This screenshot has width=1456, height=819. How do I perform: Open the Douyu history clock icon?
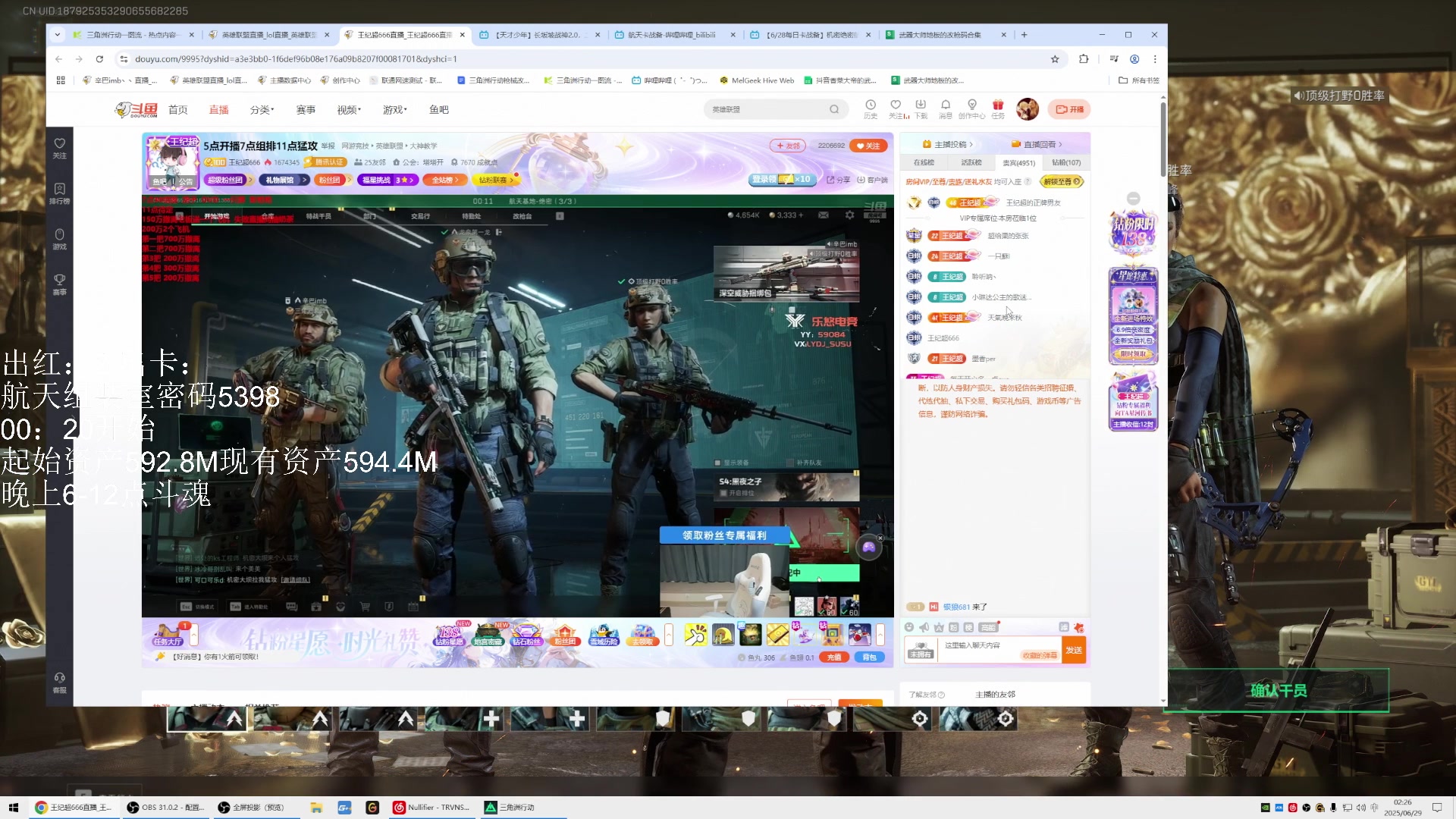[x=871, y=105]
